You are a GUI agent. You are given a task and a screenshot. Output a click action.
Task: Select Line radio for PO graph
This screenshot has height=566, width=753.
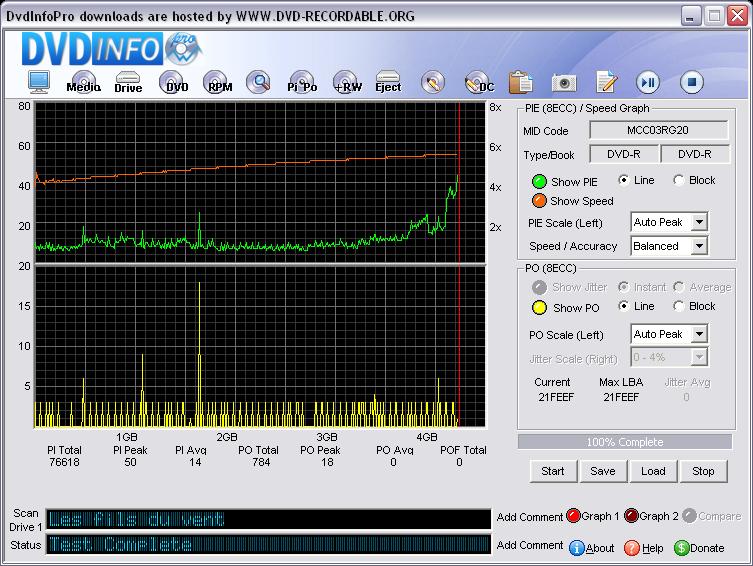tap(623, 306)
